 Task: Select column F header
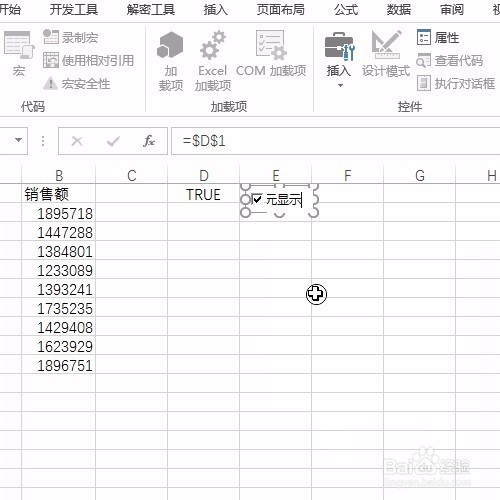[x=348, y=175]
